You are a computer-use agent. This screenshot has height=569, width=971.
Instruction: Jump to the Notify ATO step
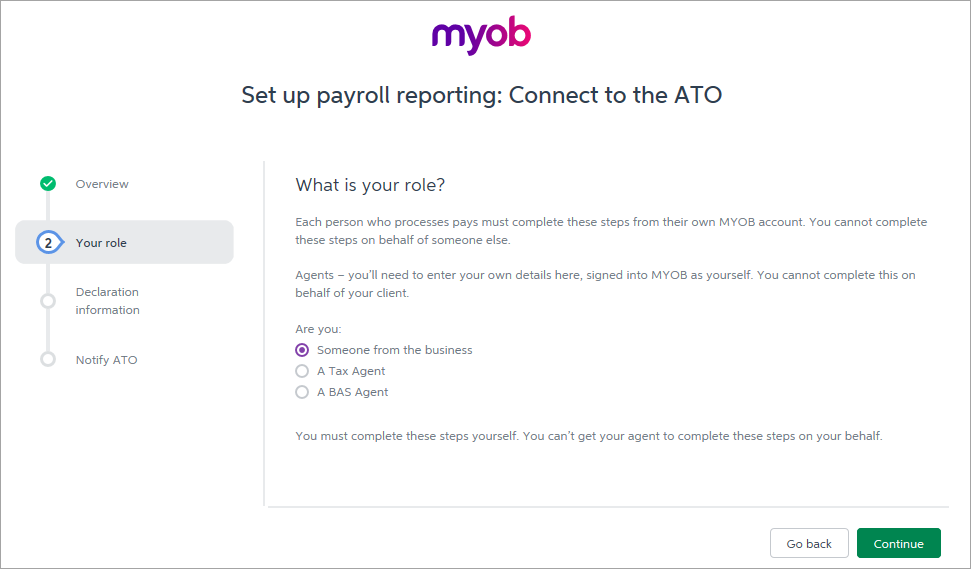coord(107,360)
